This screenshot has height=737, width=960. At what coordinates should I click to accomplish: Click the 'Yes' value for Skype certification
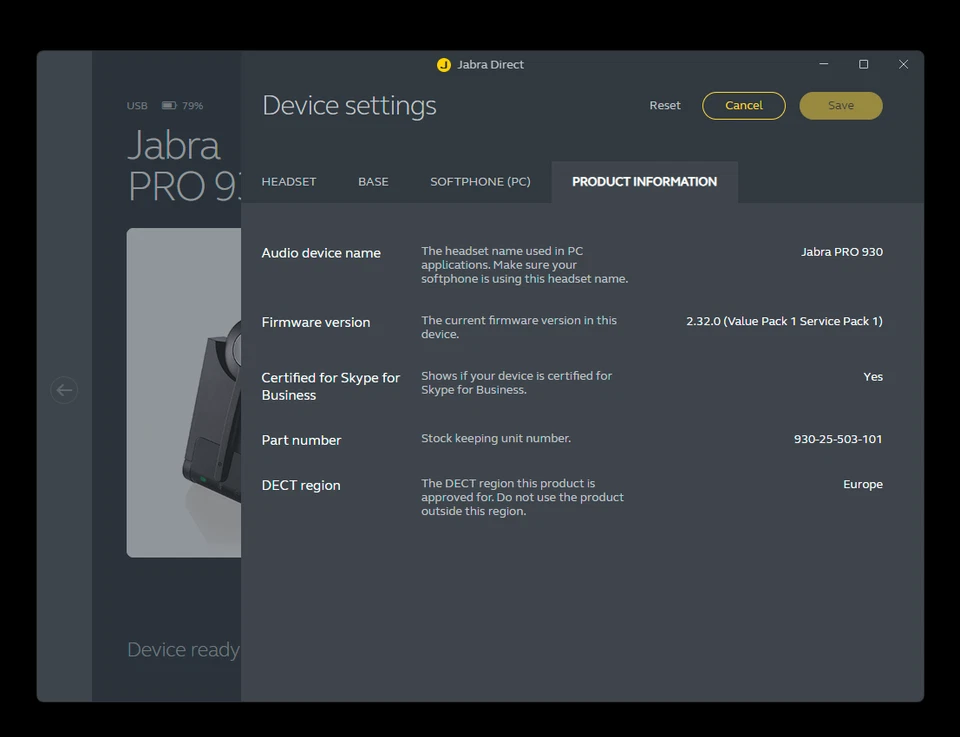coord(872,376)
